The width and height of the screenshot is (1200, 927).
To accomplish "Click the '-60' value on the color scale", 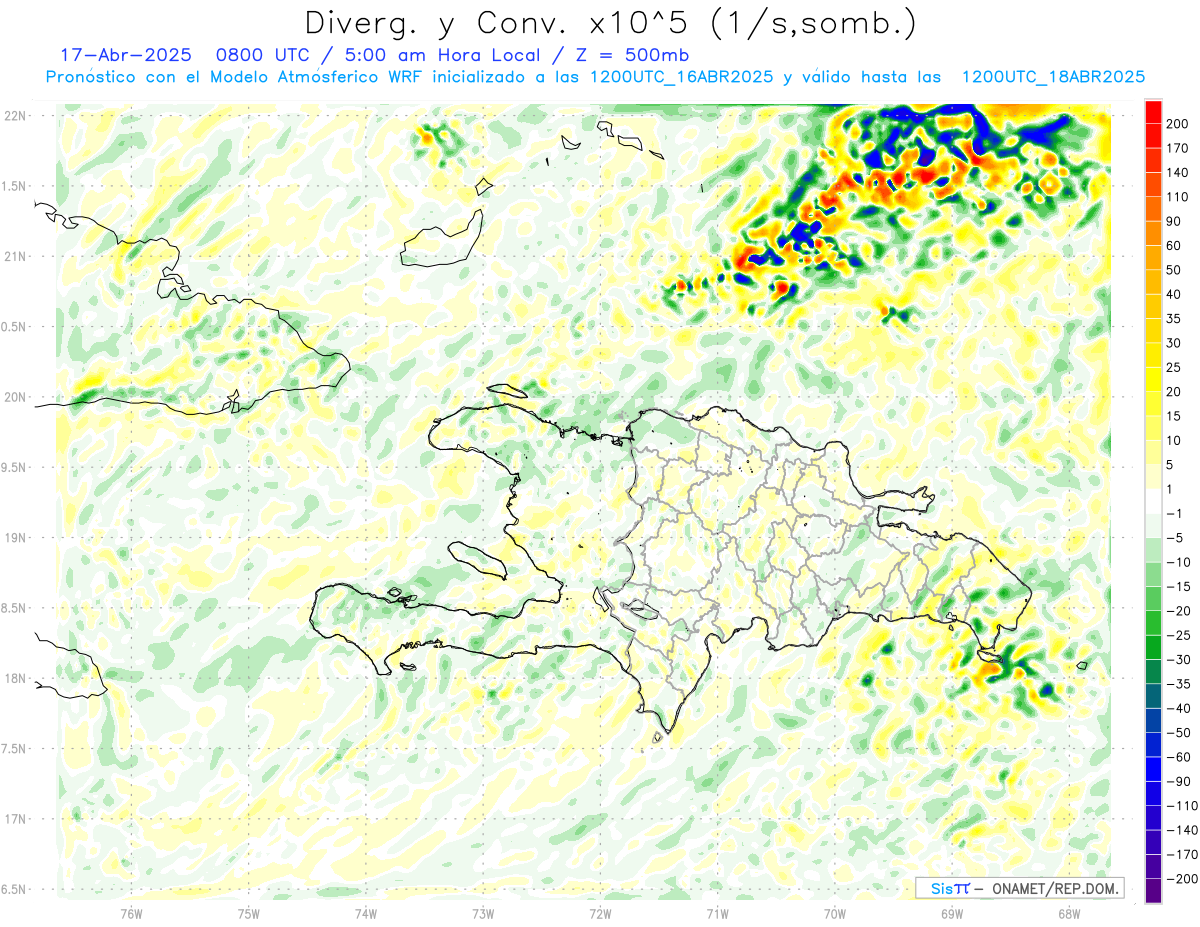I will (1179, 757).
